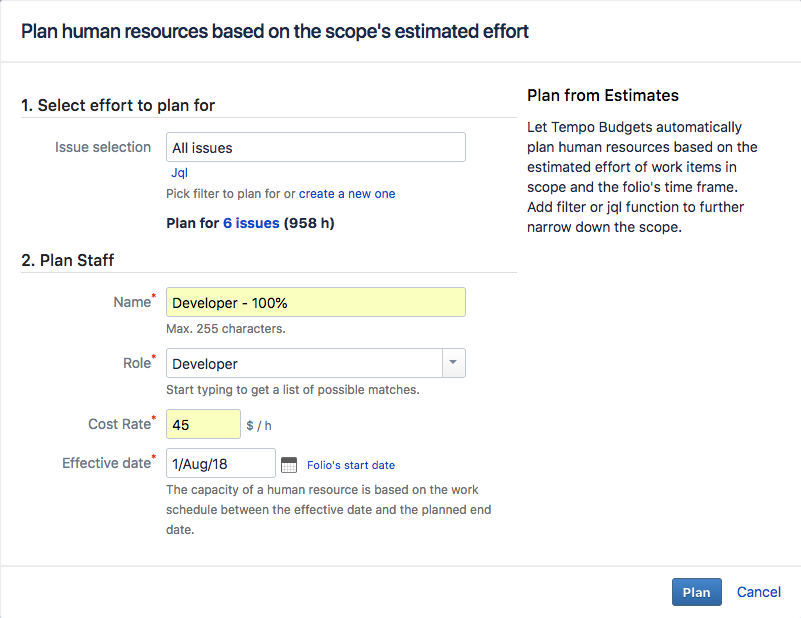Apply Folio's start date to Effective date
Screen dimensions: 801x618
[x=349, y=465]
